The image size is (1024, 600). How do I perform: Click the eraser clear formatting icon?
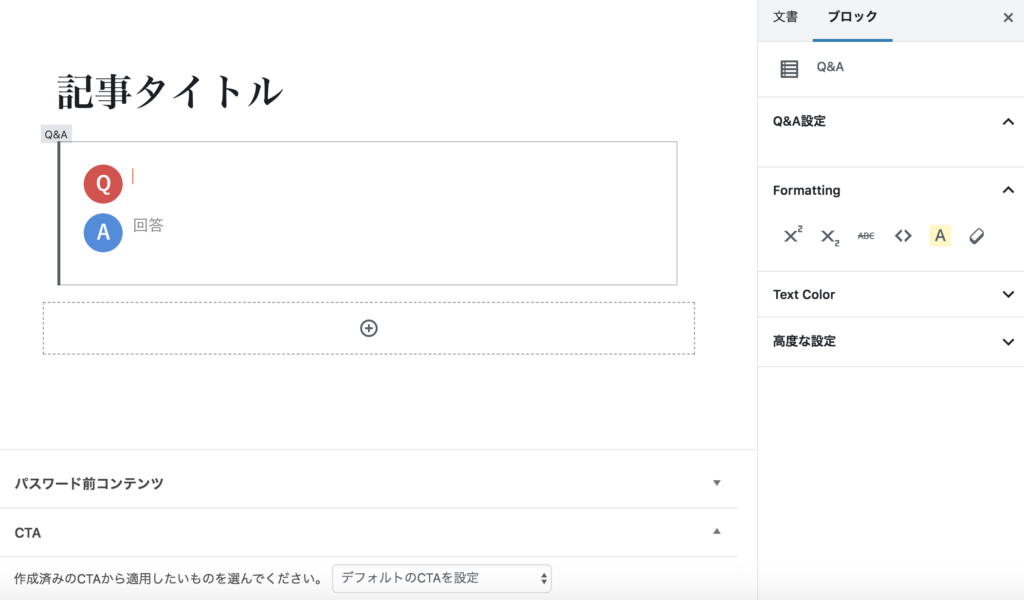tap(977, 236)
